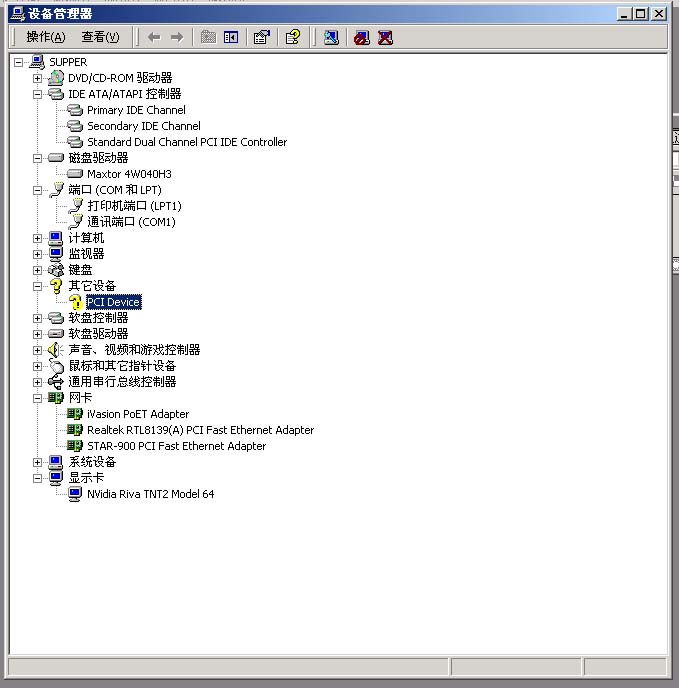Select Realtek RTL8139(A) PCI Fast Ethernet Adapter
The width and height of the screenshot is (679, 688).
(x=201, y=430)
